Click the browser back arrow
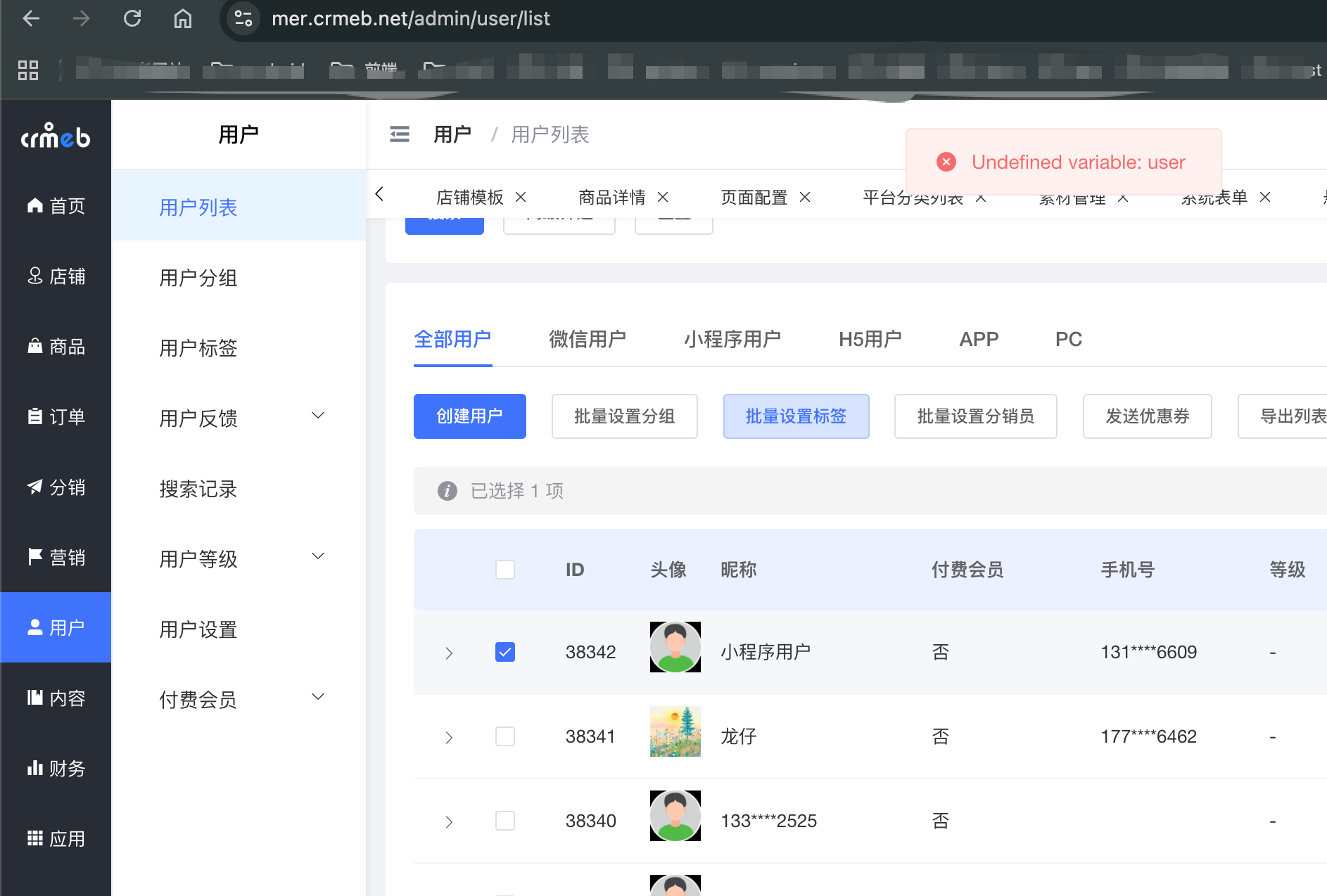This screenshot has height=896, width=1327. coord(31,18)
